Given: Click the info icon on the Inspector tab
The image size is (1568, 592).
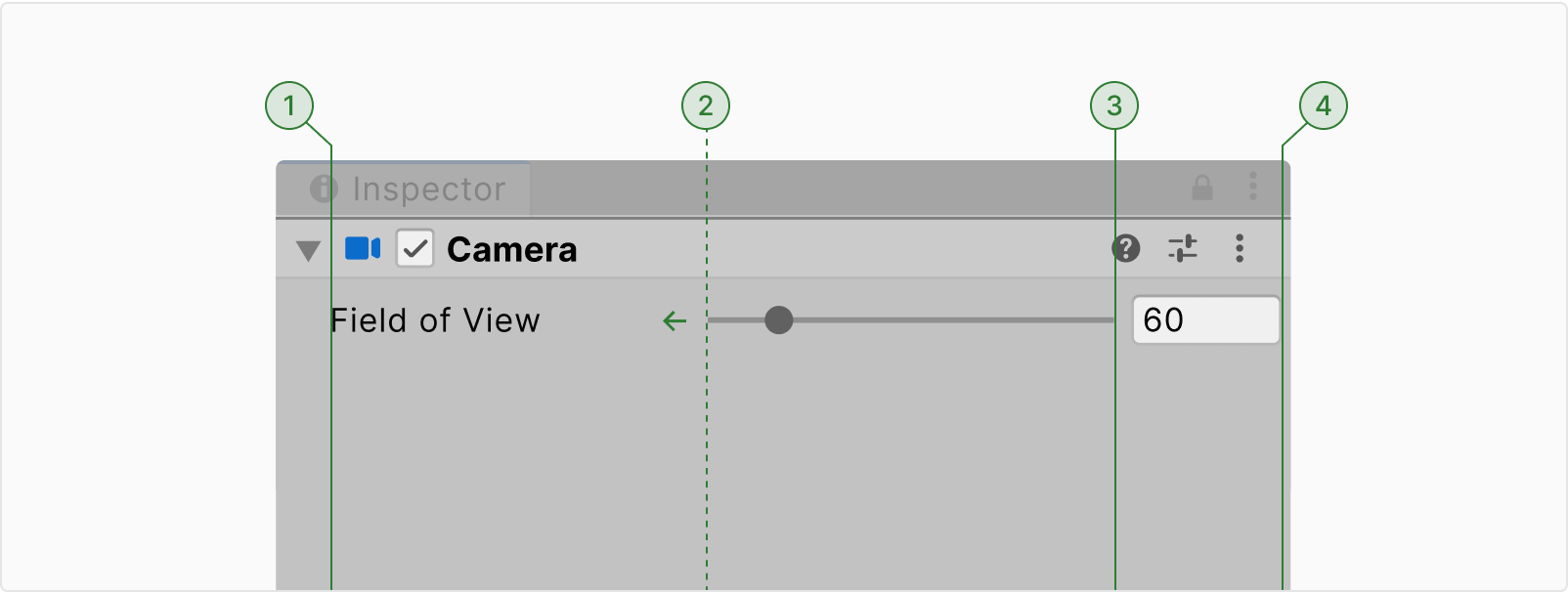Looking at the screenshot, I should click(324, 189).
